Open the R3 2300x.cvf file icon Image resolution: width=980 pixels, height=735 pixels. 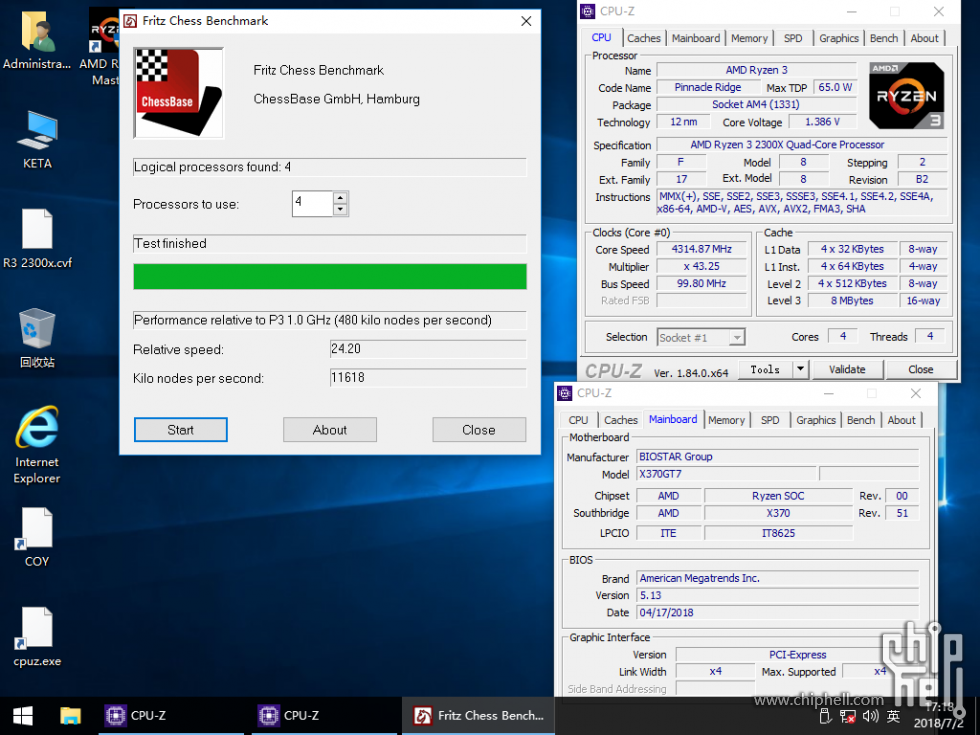[x=37, y=230]
